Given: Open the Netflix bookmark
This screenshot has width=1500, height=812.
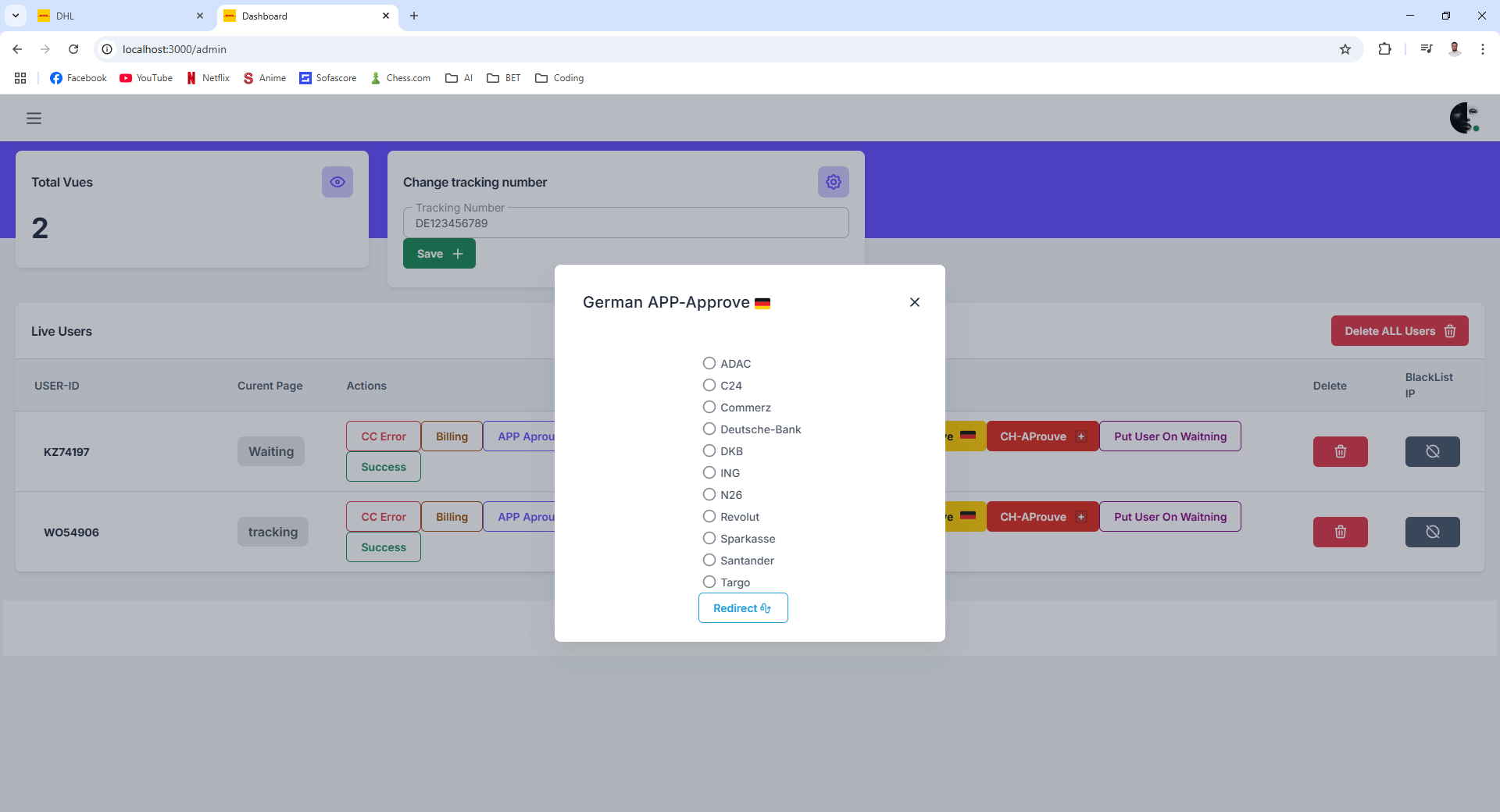Looking at the screenshot, I should 208,78.
